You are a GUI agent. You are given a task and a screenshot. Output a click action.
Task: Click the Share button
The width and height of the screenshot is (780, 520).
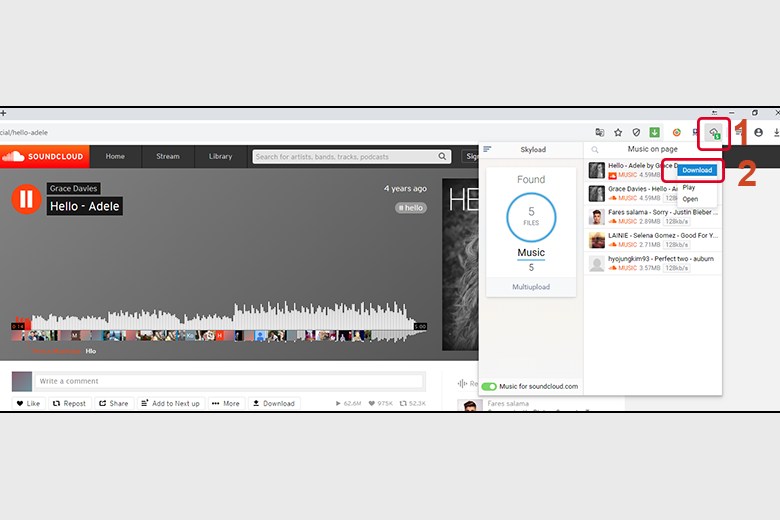coord(113,403)
